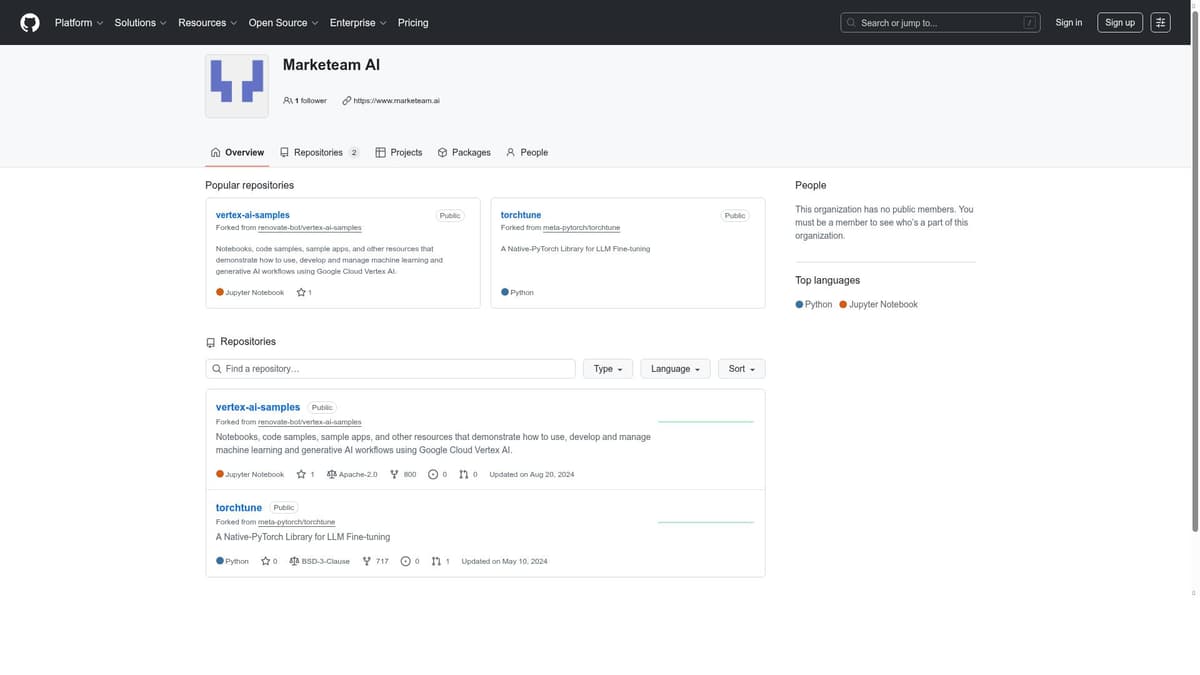
Task: Click the Public badge on torchtune popular card
Action: (x=735, y=215)
